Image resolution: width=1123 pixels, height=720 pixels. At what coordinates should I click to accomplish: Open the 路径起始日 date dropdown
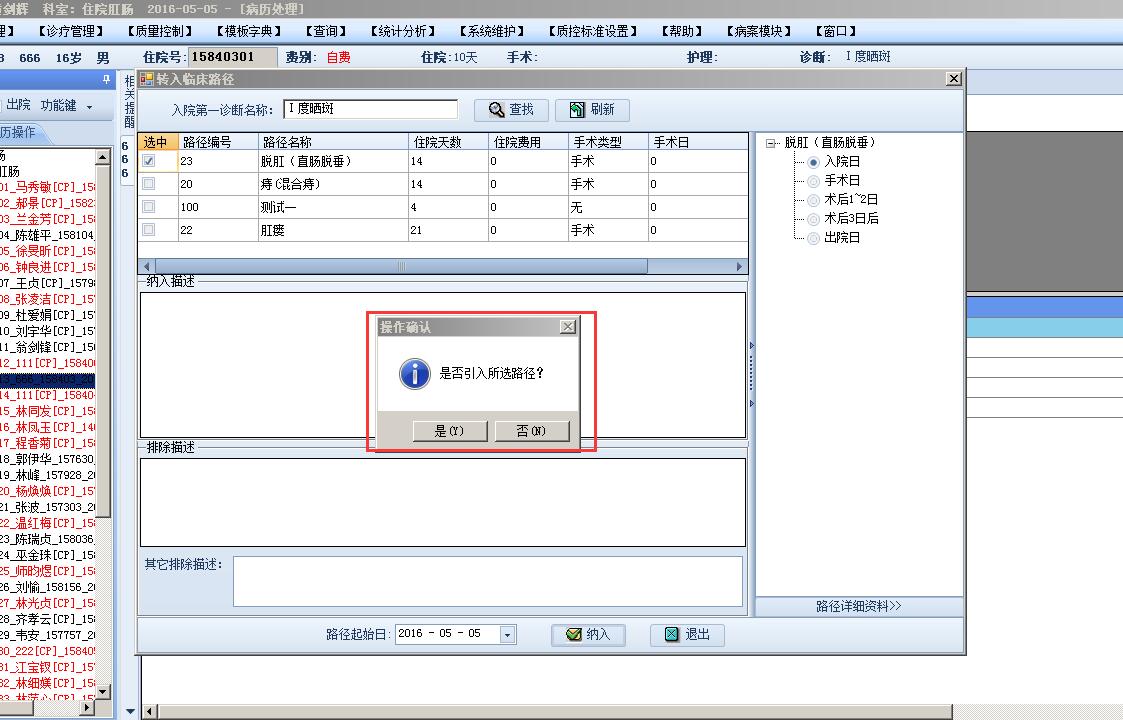click(x=508, y=635)
